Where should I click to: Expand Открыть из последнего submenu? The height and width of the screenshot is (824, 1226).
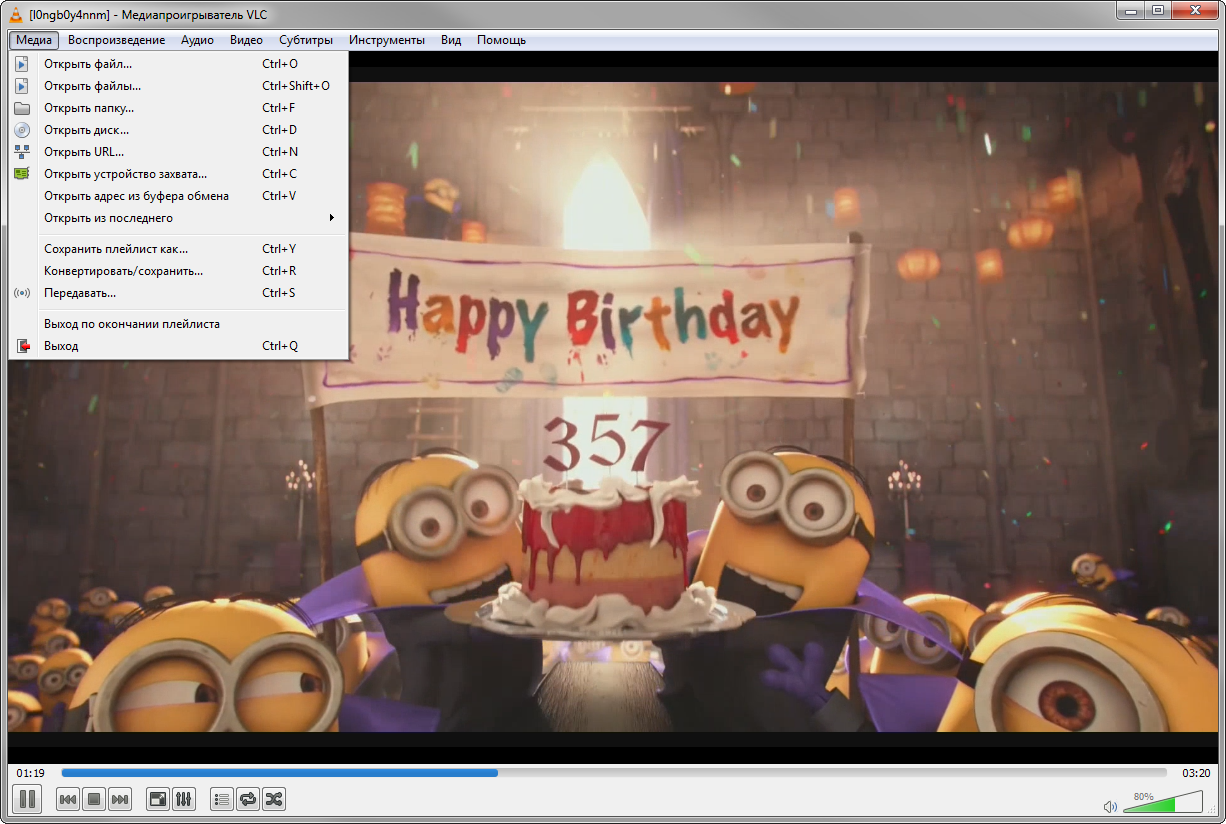tap(178, 218)
